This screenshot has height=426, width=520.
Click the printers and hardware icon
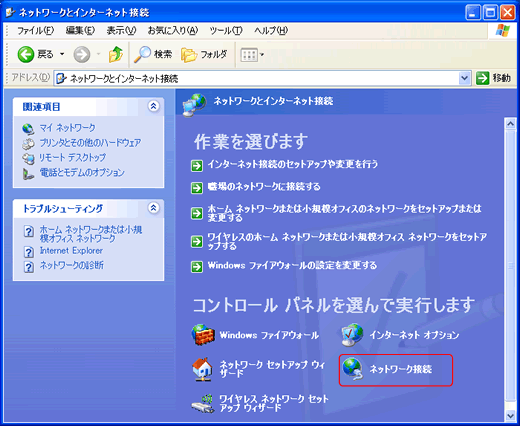pyautogui.click(x=28, y=144)
